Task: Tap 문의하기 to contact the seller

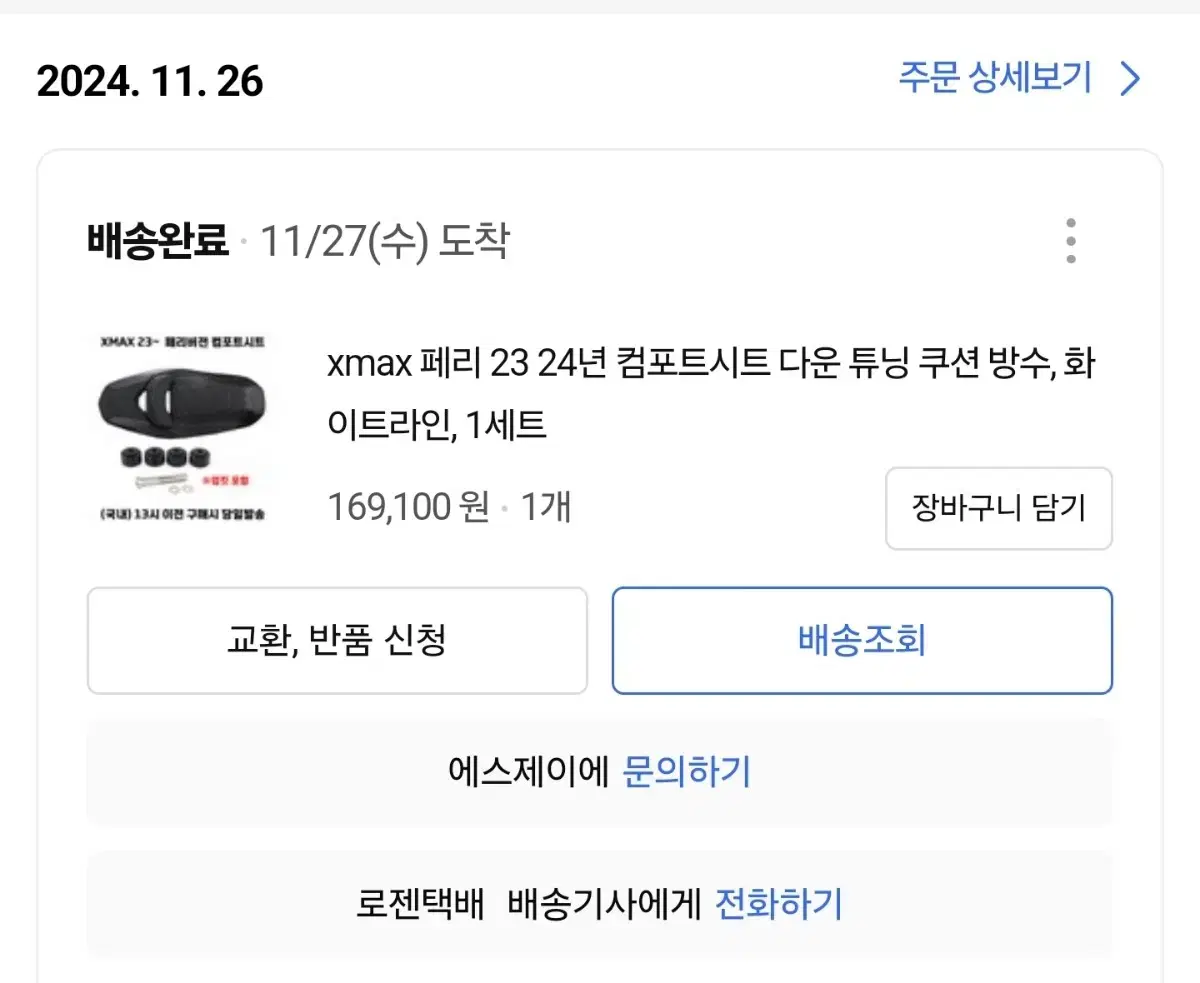Action: (x=686, y=772)
